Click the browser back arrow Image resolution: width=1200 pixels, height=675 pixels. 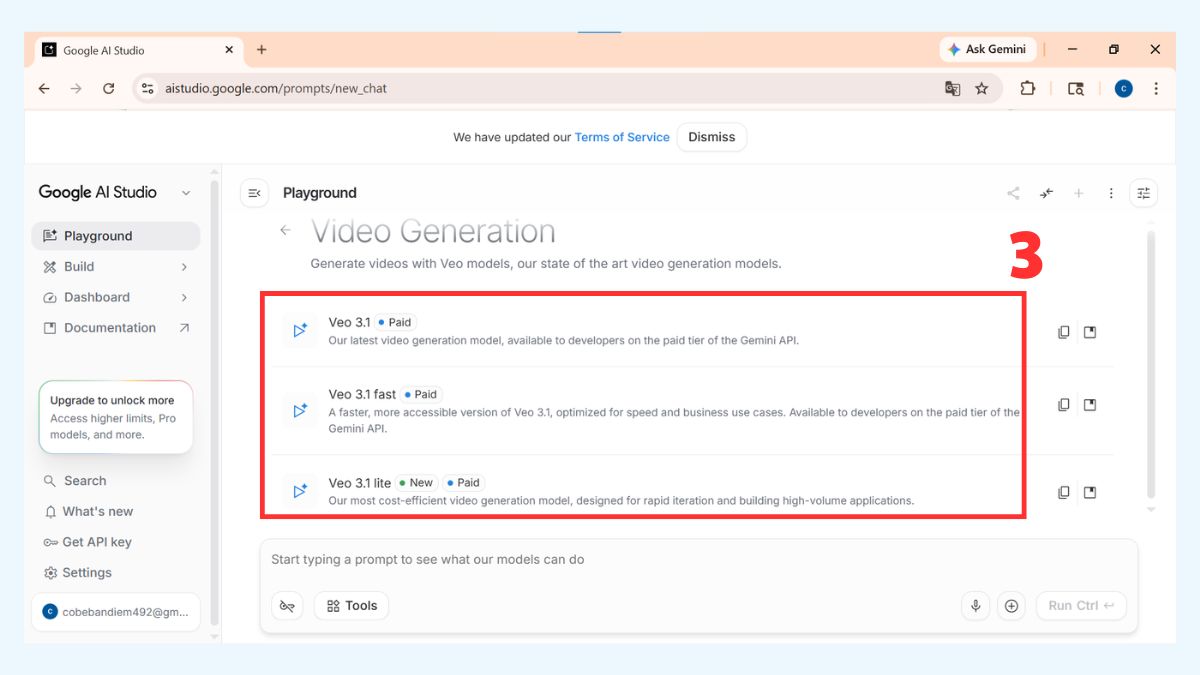point(44,88)
